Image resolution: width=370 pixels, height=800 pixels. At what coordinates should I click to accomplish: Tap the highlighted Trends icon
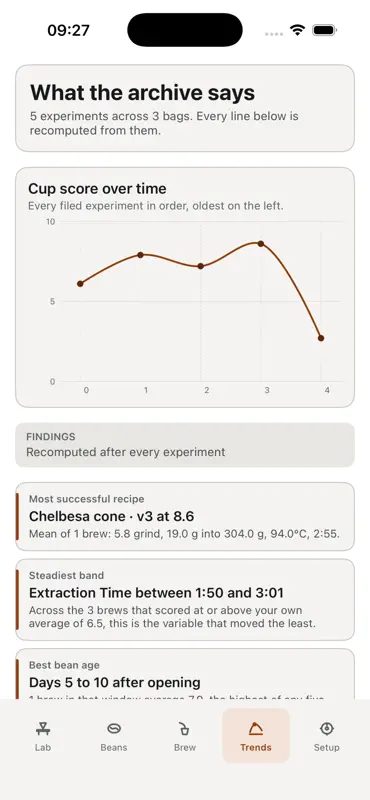pos(256,729)
